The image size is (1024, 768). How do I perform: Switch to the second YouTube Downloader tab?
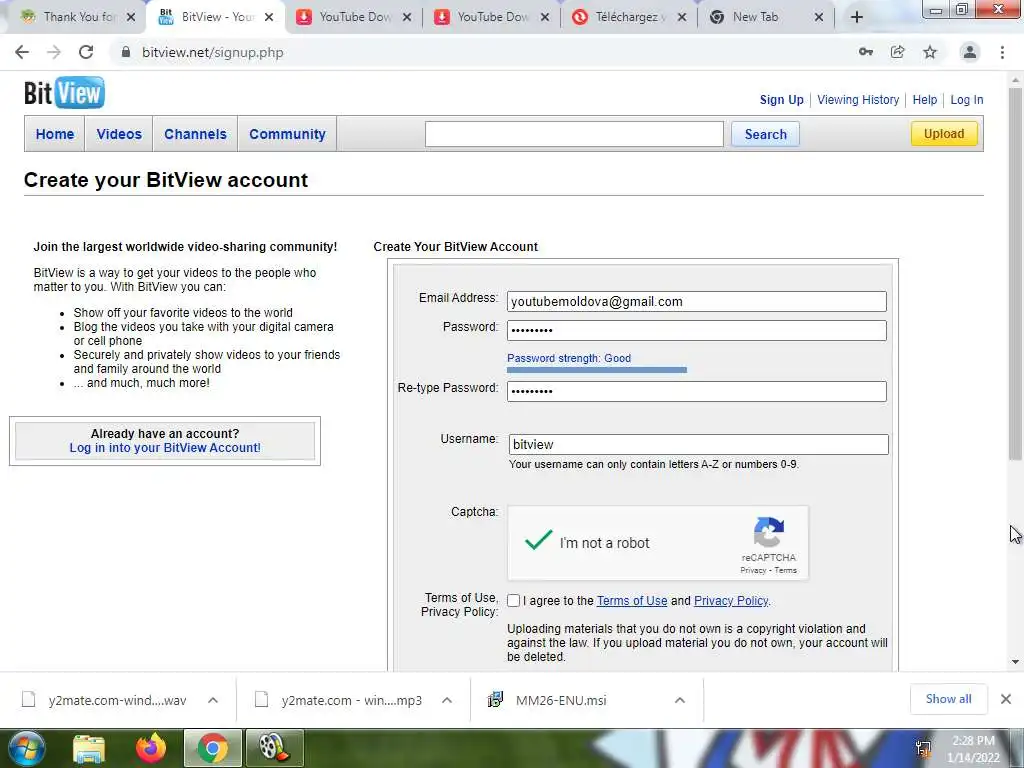tap(491, 17)
